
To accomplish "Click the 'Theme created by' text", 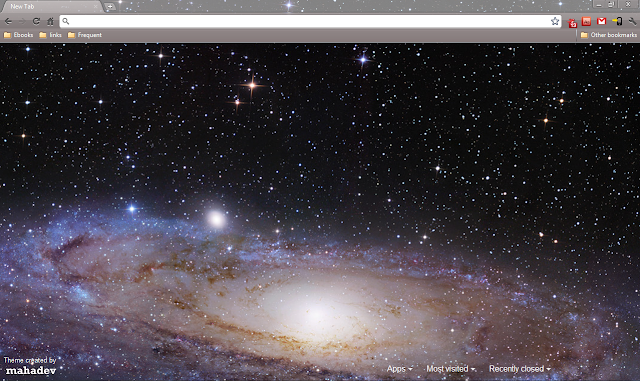I will coord(30,360).
